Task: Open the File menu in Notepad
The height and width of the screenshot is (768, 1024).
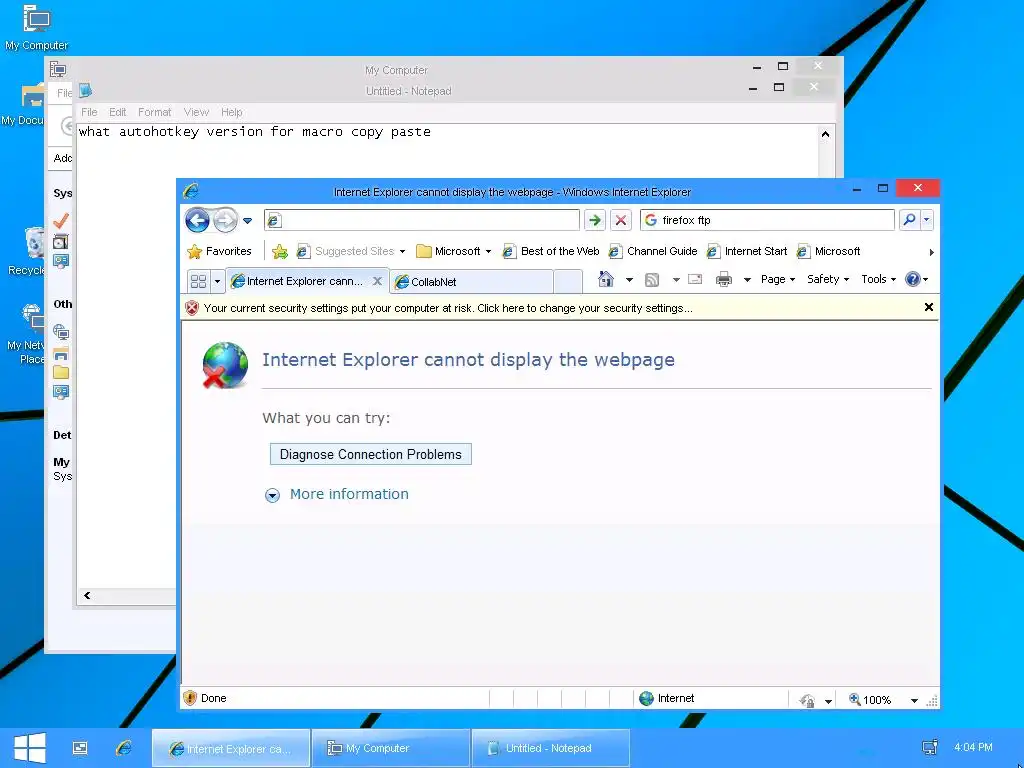Action: click(x=89, y=112)
